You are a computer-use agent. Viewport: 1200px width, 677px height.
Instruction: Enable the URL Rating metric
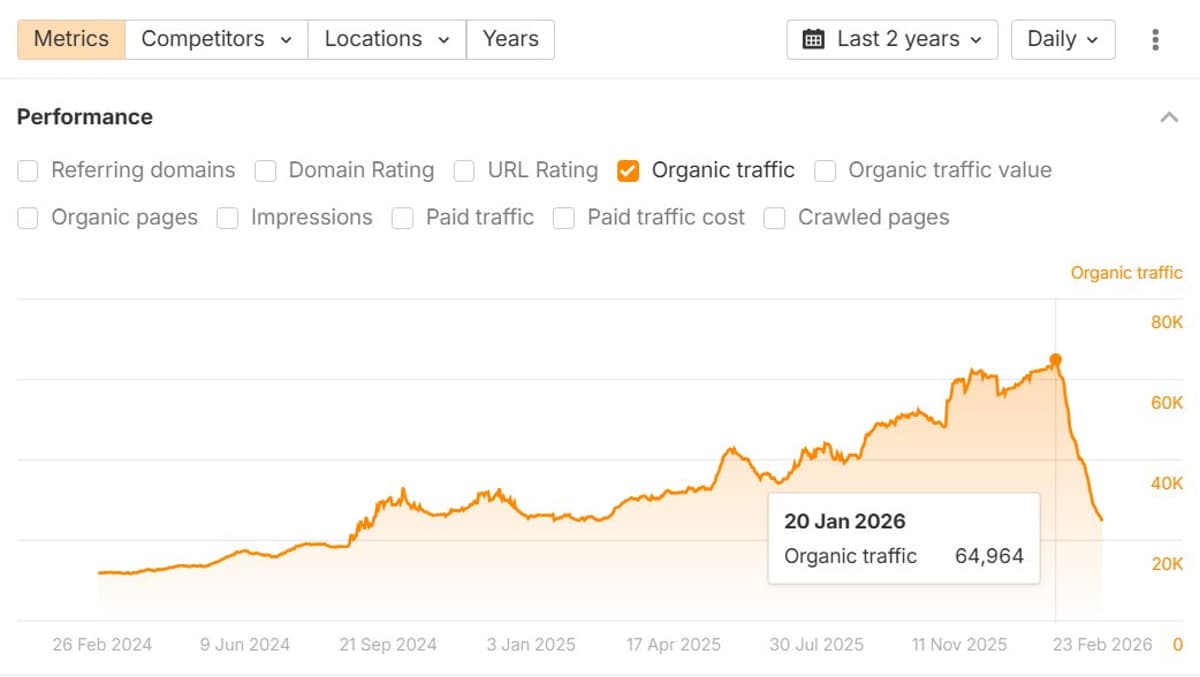coord(464,171)
